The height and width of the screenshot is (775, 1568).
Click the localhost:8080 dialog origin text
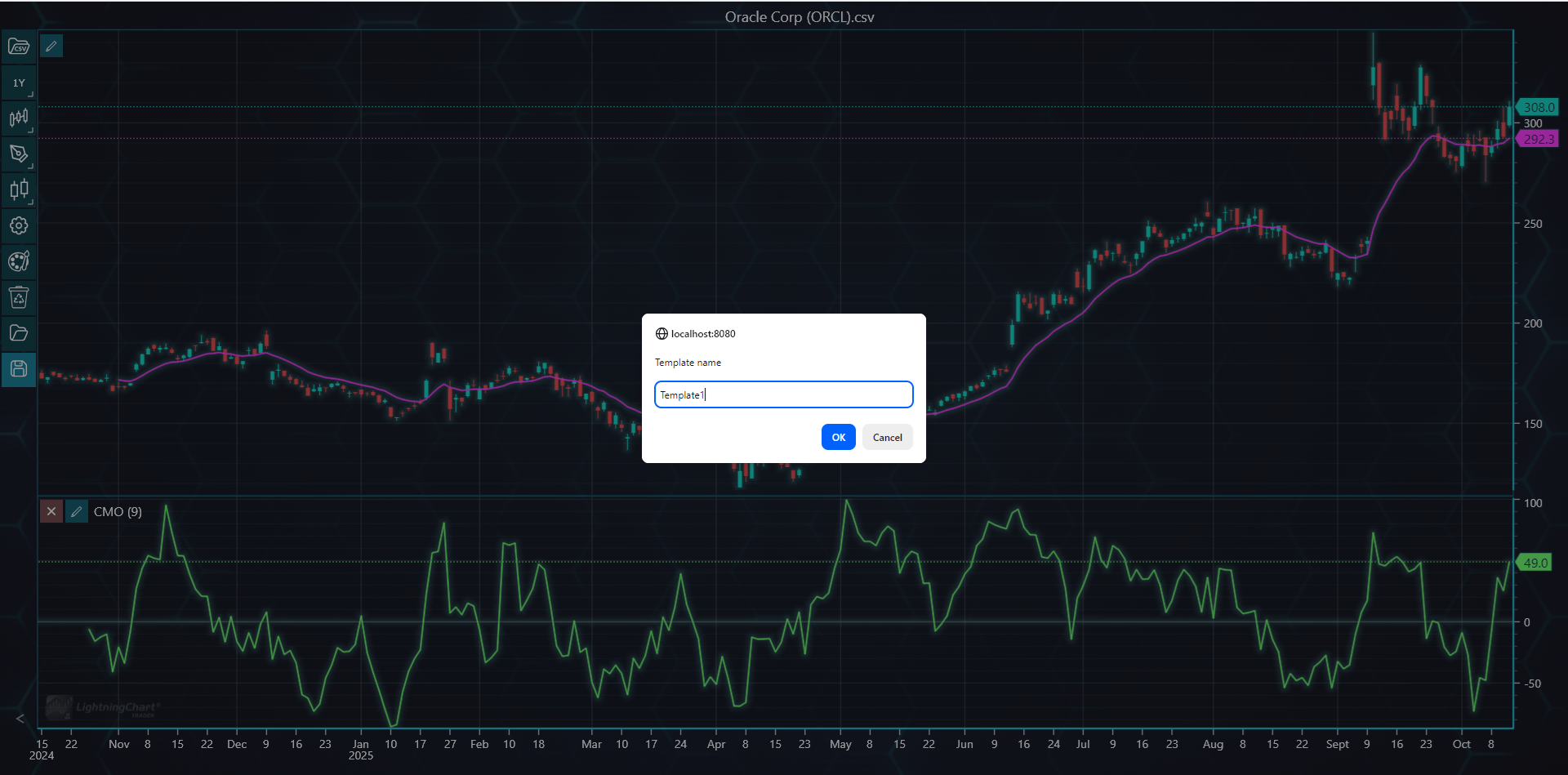pyautogui.click(x=703, y=334)
